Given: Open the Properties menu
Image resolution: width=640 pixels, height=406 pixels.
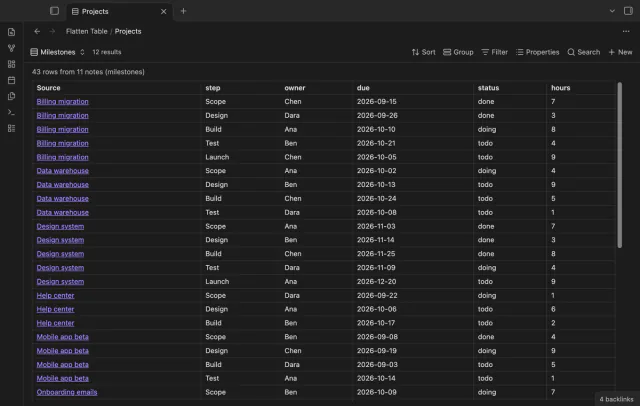Looking at the screenshot, I should (537, 52).
